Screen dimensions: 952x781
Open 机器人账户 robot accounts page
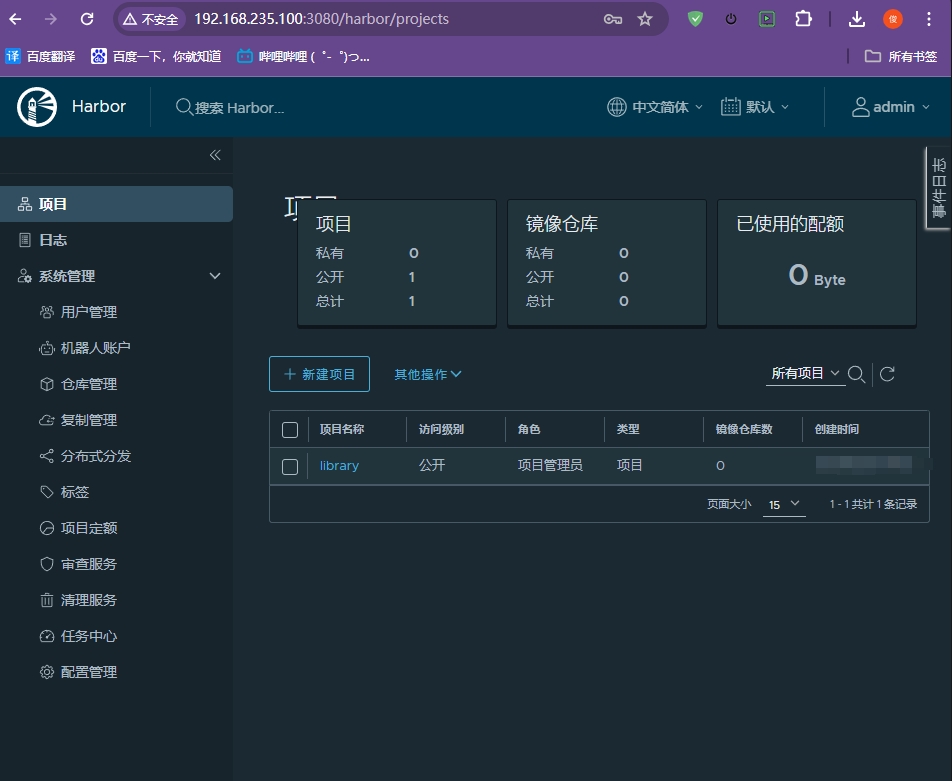point(95,348)
